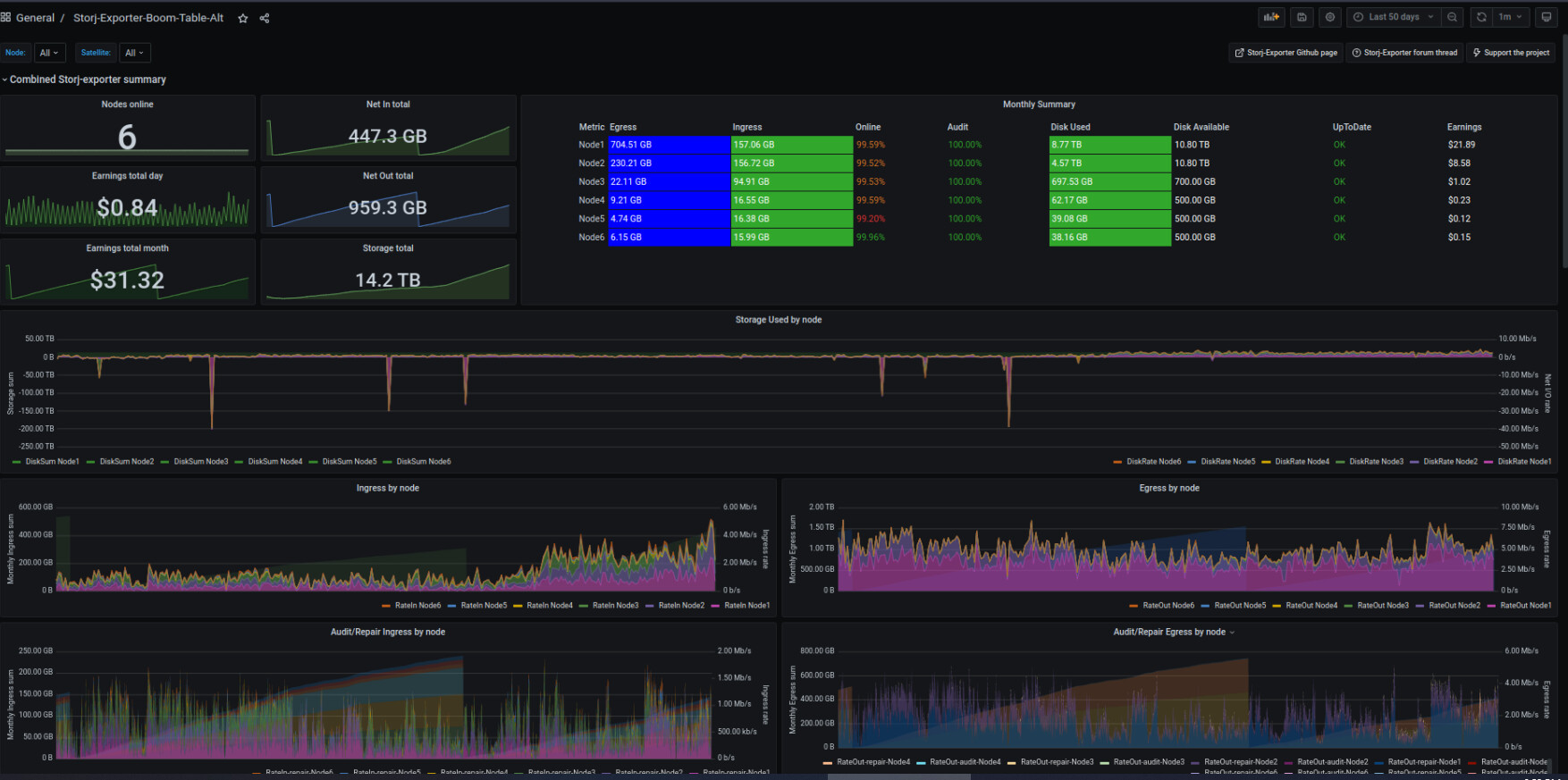Toggle the RateOut Node1 legend series
The image size is (1568, 780).
pyautogui.click(x=1525, y=606)
